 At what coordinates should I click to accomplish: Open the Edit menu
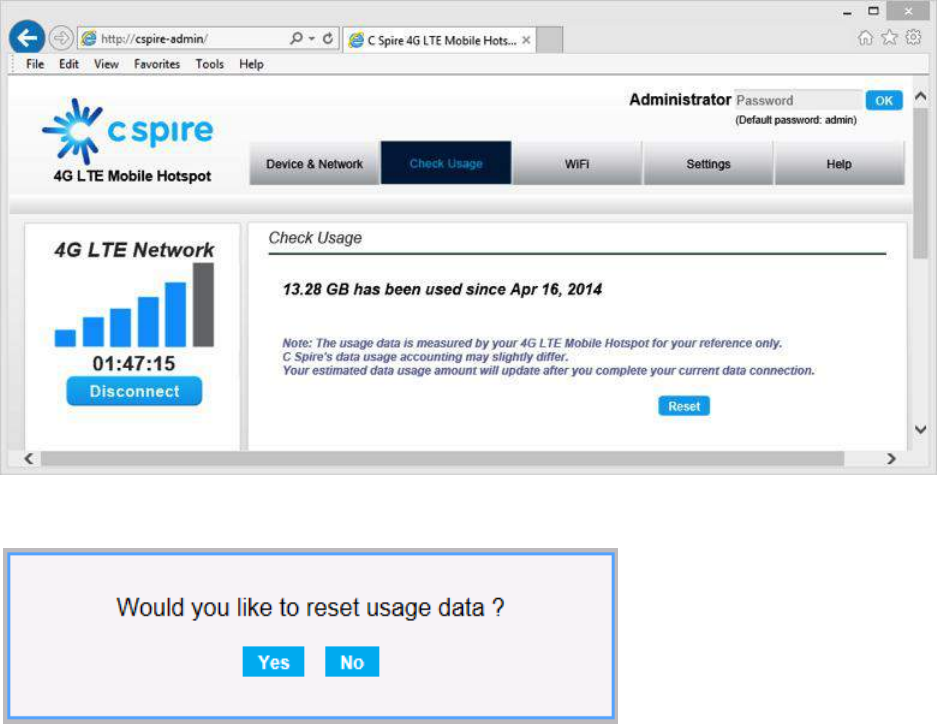coord(69,64)
